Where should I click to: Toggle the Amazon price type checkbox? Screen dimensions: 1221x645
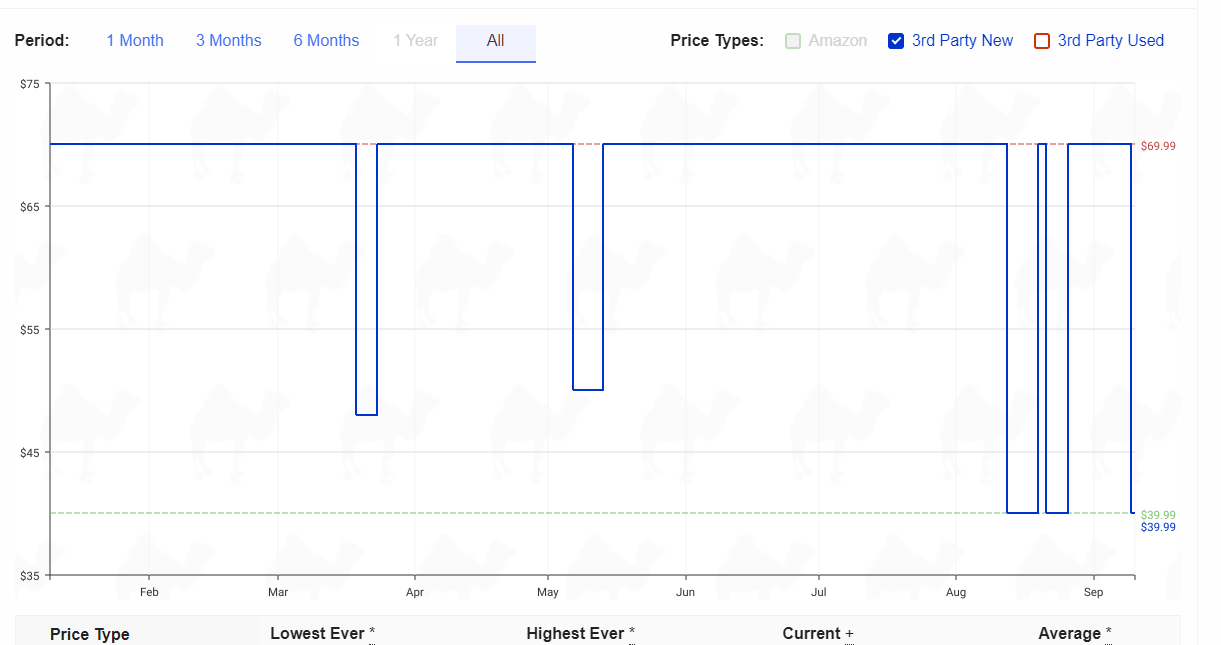point(793,41)
